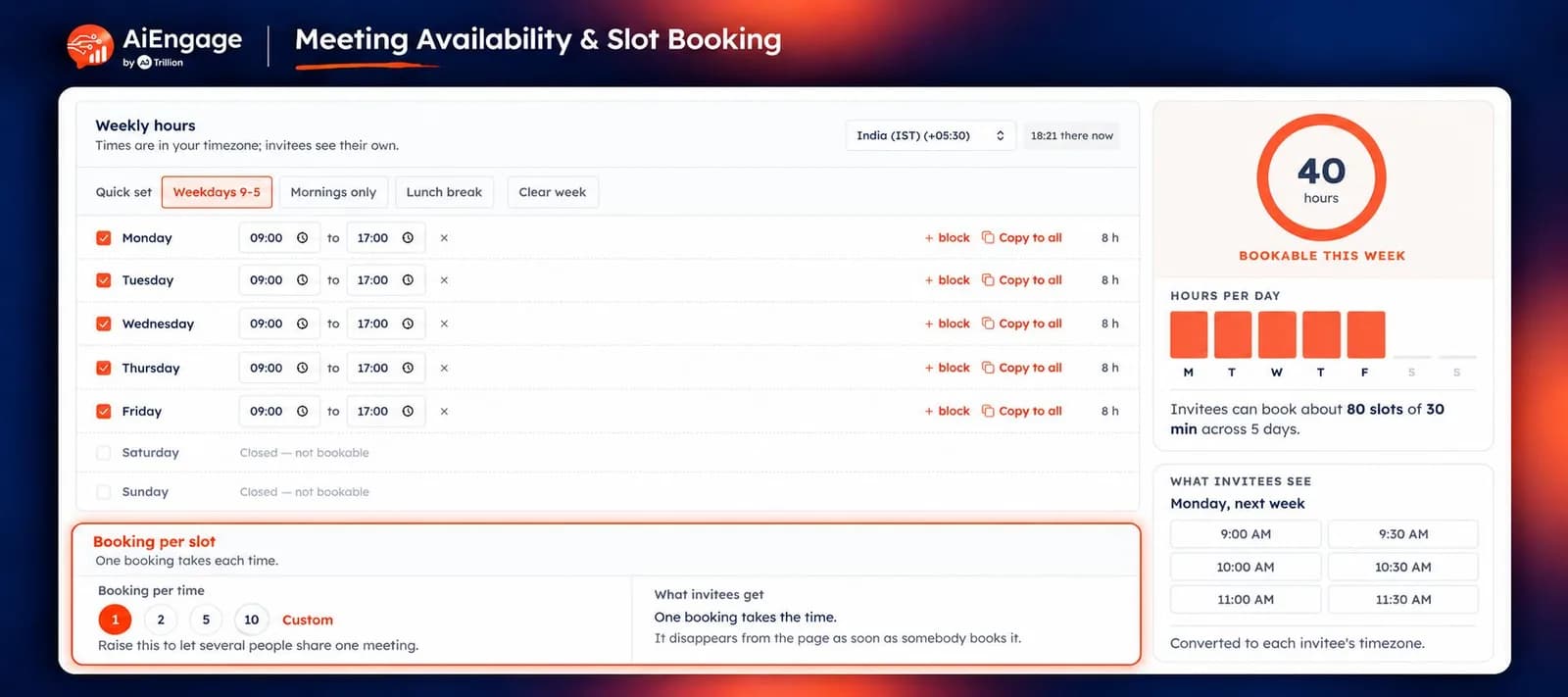Open clock picker for Tuesday start time
This screenshot has height=697, width=1568.
pyautogui.click(x=303, y=280)
